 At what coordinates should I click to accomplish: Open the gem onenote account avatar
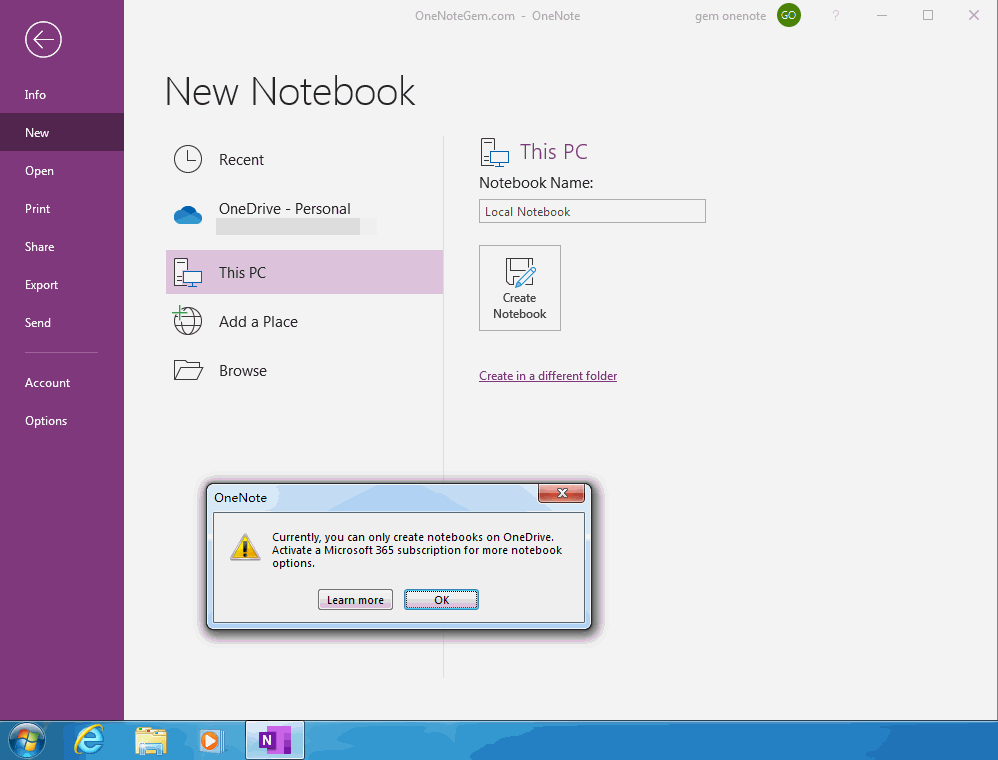[x=788, y=15]
